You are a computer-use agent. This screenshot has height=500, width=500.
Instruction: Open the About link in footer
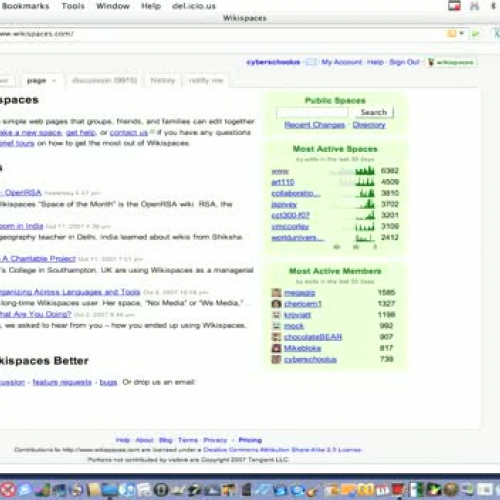(144, 440)
